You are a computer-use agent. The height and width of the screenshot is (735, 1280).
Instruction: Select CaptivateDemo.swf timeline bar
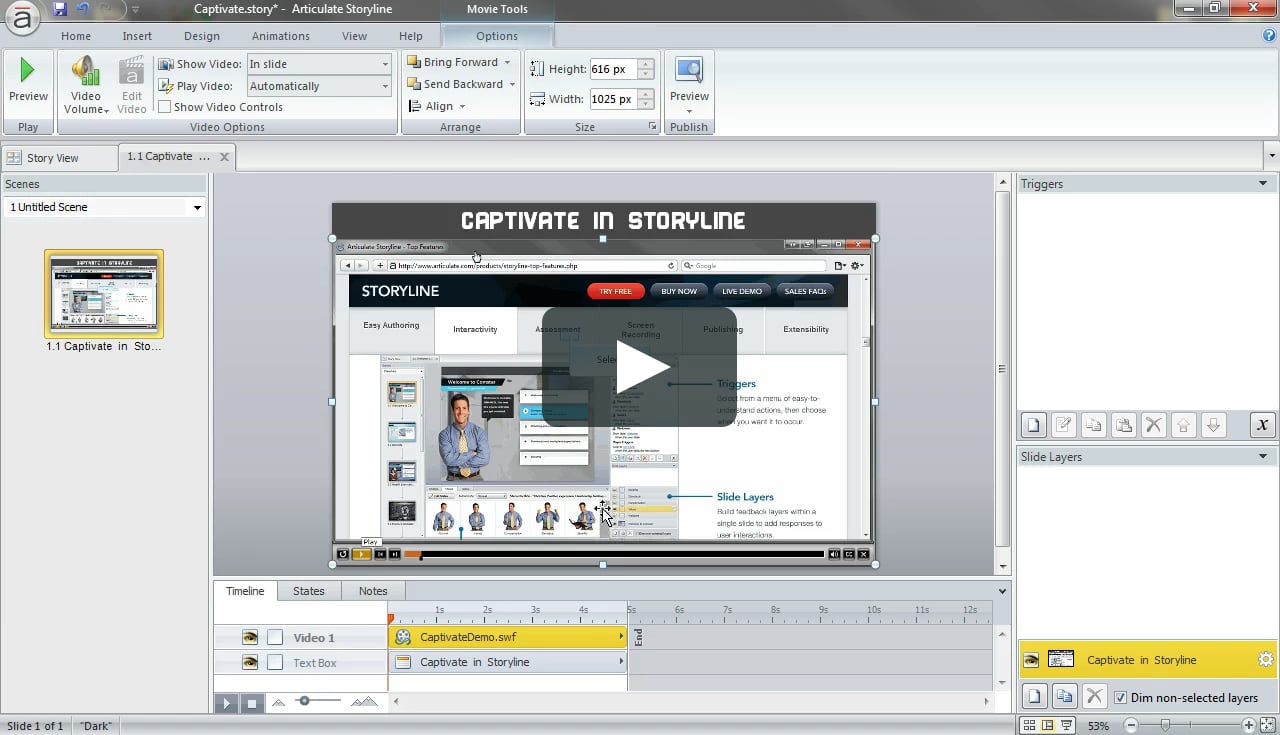click(508, 637)
